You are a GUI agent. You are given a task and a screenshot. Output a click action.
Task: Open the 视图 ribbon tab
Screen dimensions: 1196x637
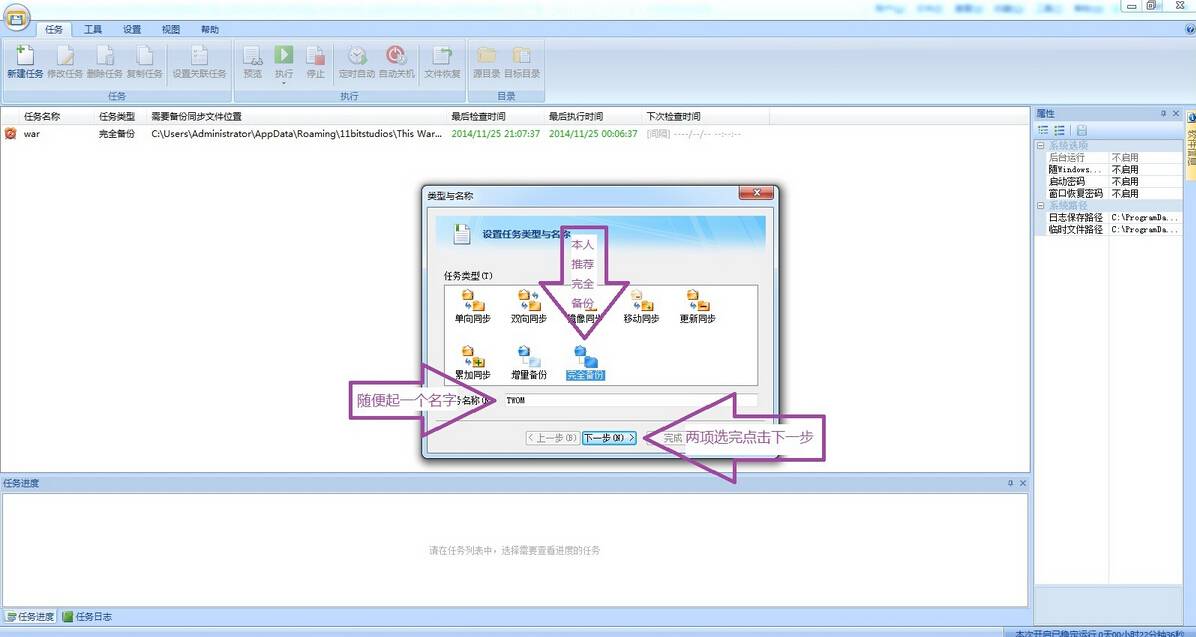tap(171, 29)
